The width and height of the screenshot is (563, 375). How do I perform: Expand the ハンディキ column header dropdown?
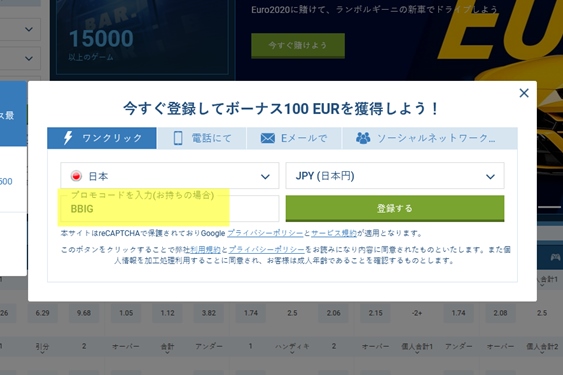pyautogui.click(x=292, y=348)
